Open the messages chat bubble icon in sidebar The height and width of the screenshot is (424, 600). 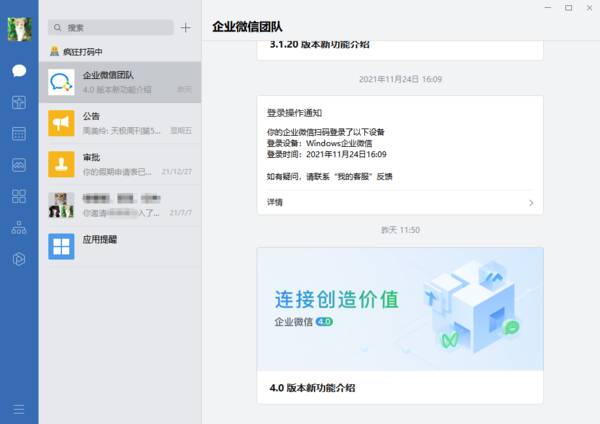19,70
